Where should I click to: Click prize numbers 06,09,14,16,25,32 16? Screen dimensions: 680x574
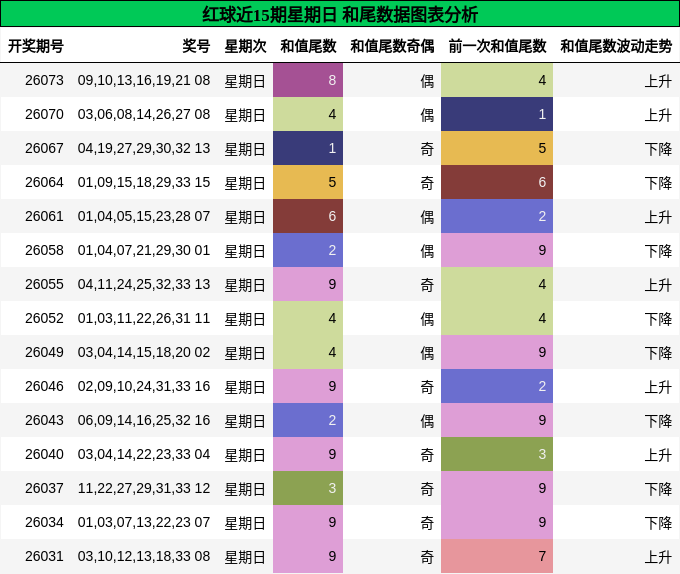click(144, 420)
